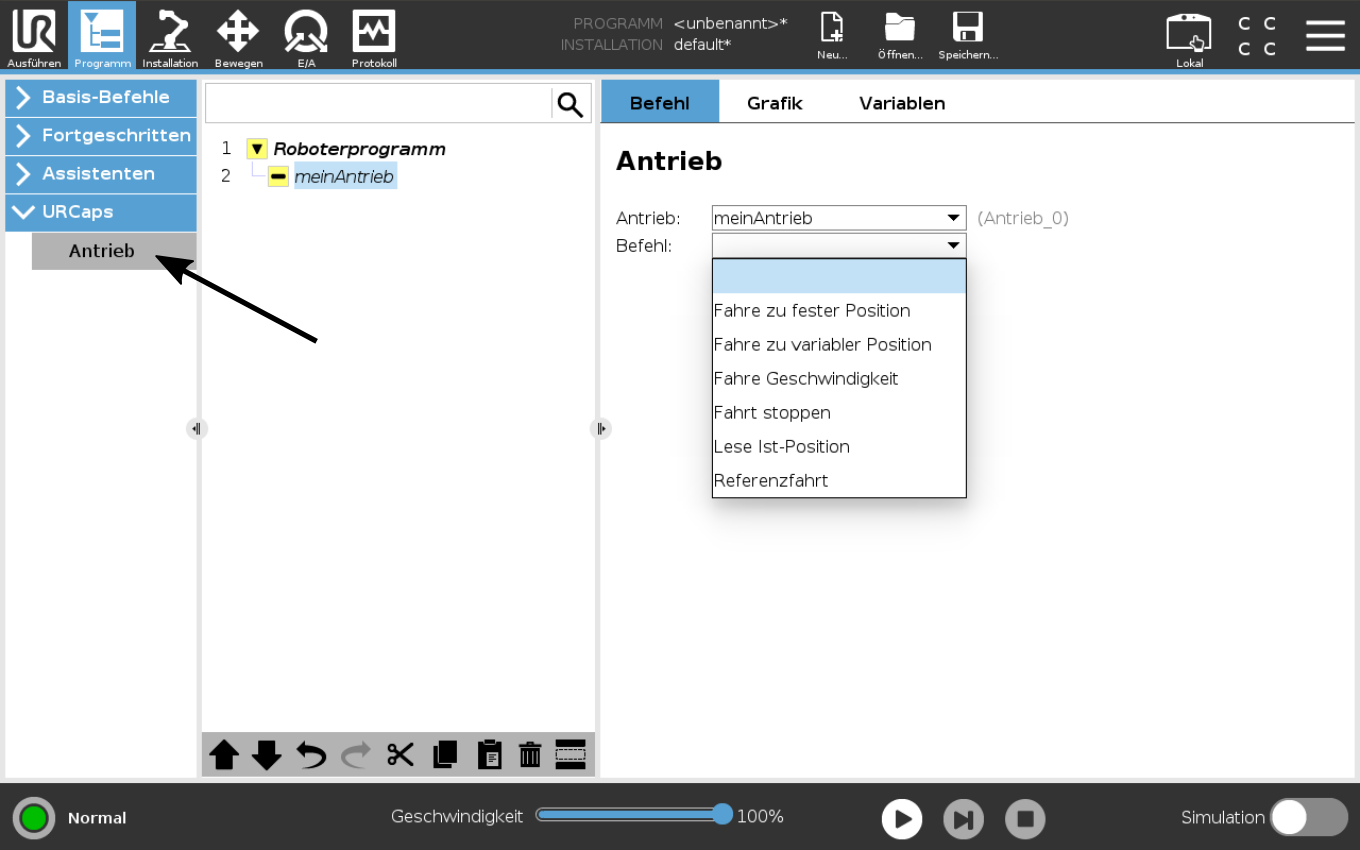Open the hamburger menu
This screenshot has width=1360, height=850.
tap(1325, 35)
